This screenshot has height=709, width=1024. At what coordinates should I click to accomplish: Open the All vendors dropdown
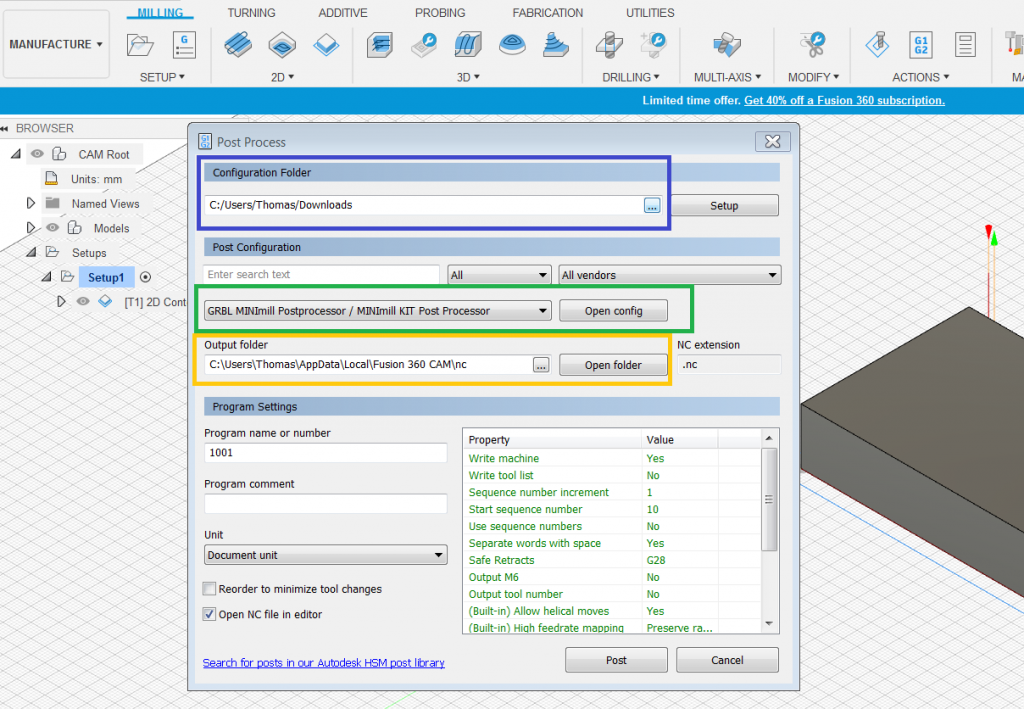669,275
